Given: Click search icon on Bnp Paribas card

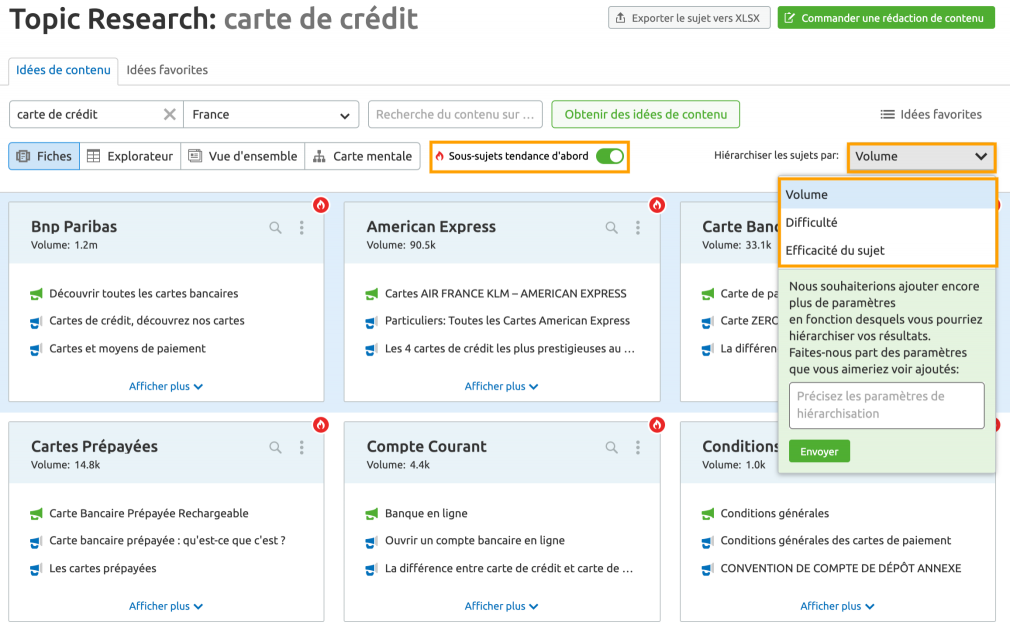Looking at the screenshot, I should [275, 227].
